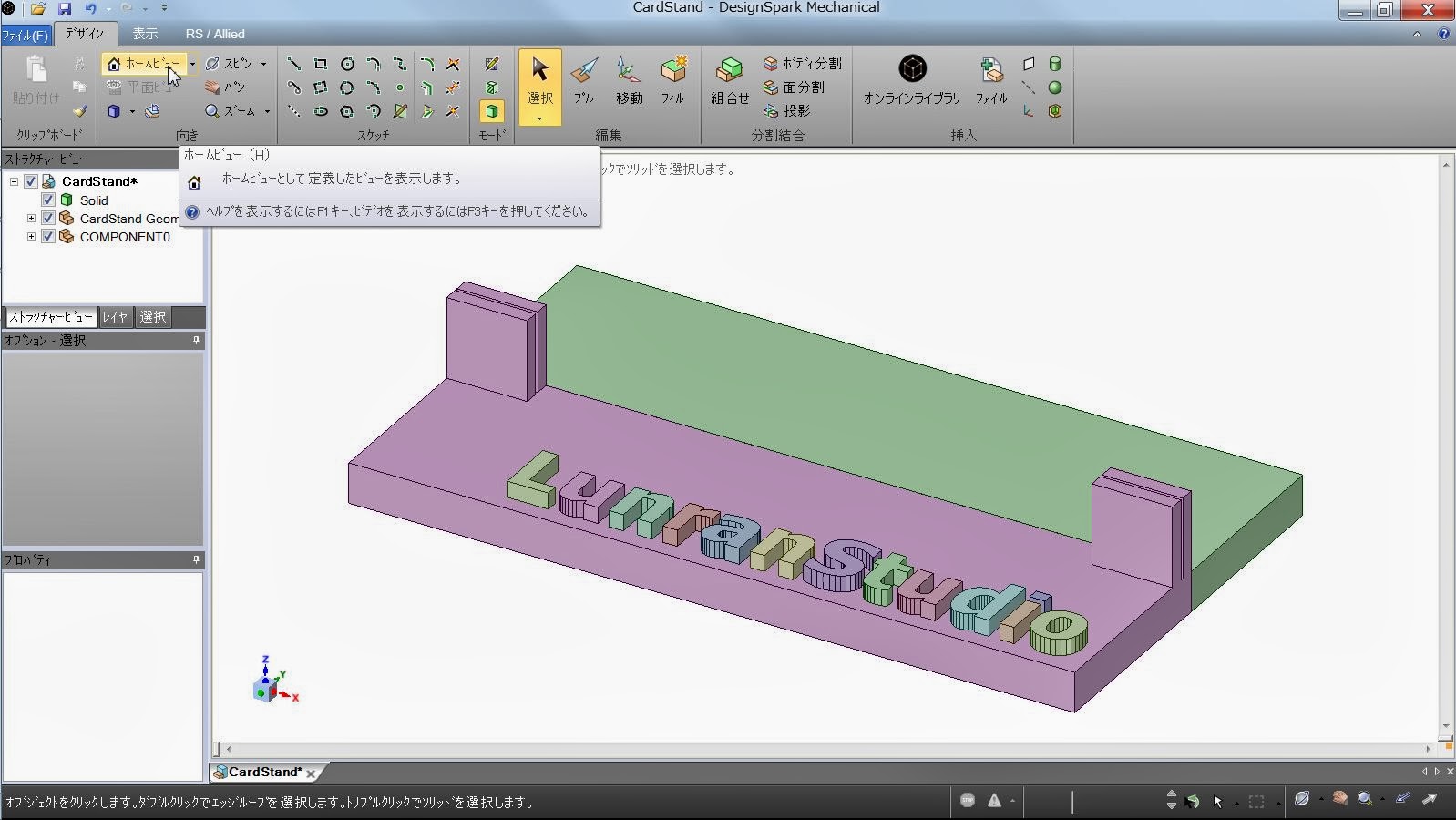1456x820 pixels.
Task: Activate the 移動 (Move) tool
Action: pos(629,81)
